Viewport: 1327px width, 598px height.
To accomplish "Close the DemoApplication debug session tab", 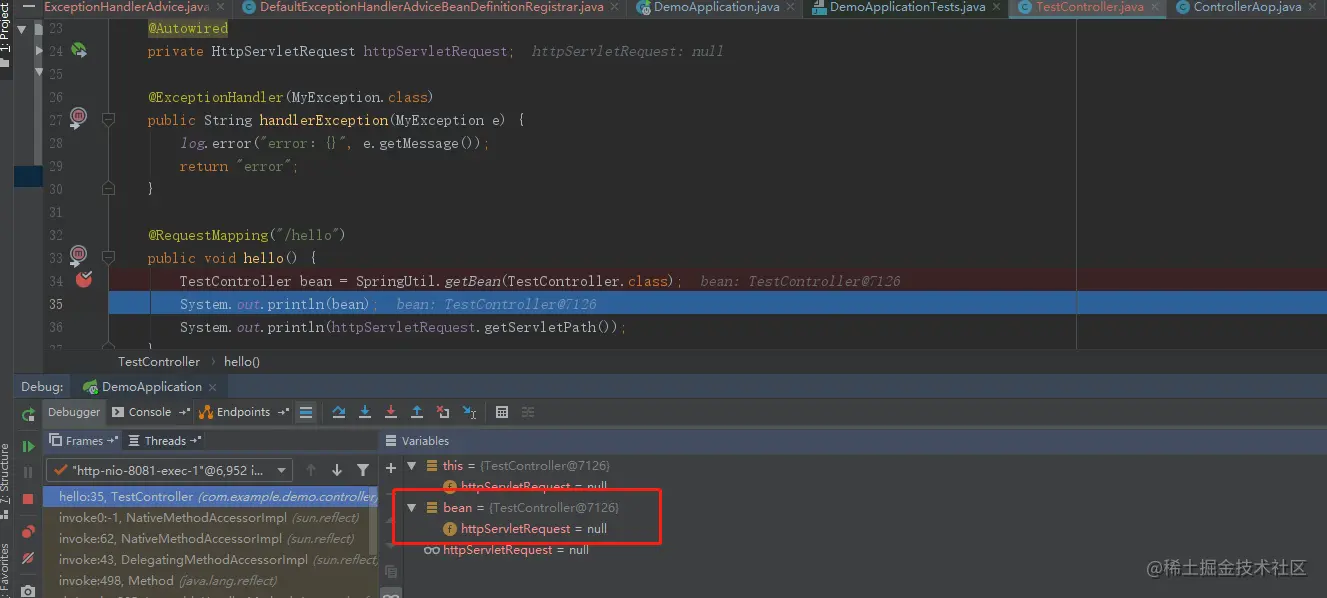I will [x=214, y=387].
